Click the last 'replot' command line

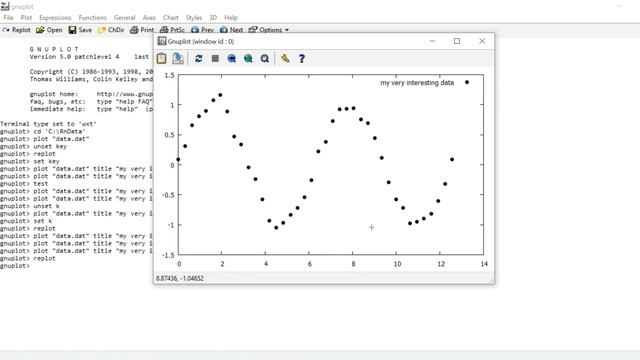click(28, 258)
